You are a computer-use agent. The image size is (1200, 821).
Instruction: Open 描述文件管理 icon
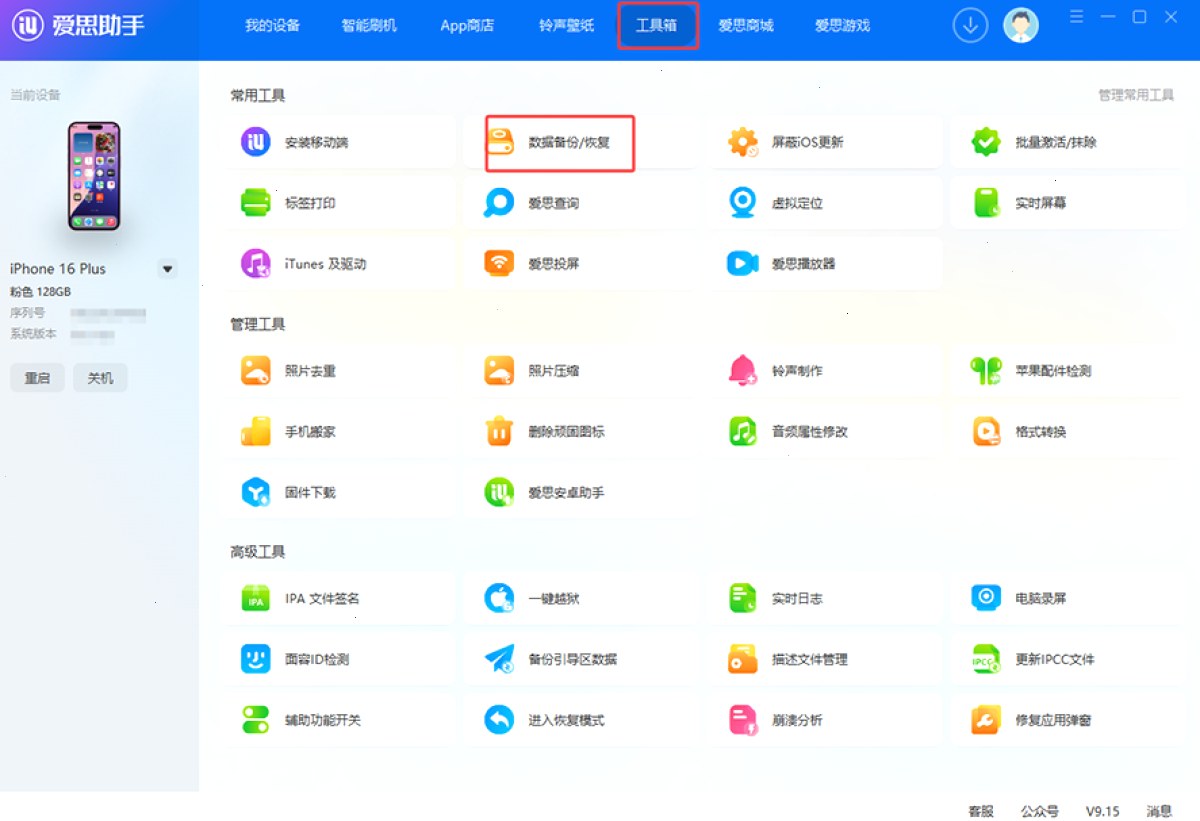[743, 660]
